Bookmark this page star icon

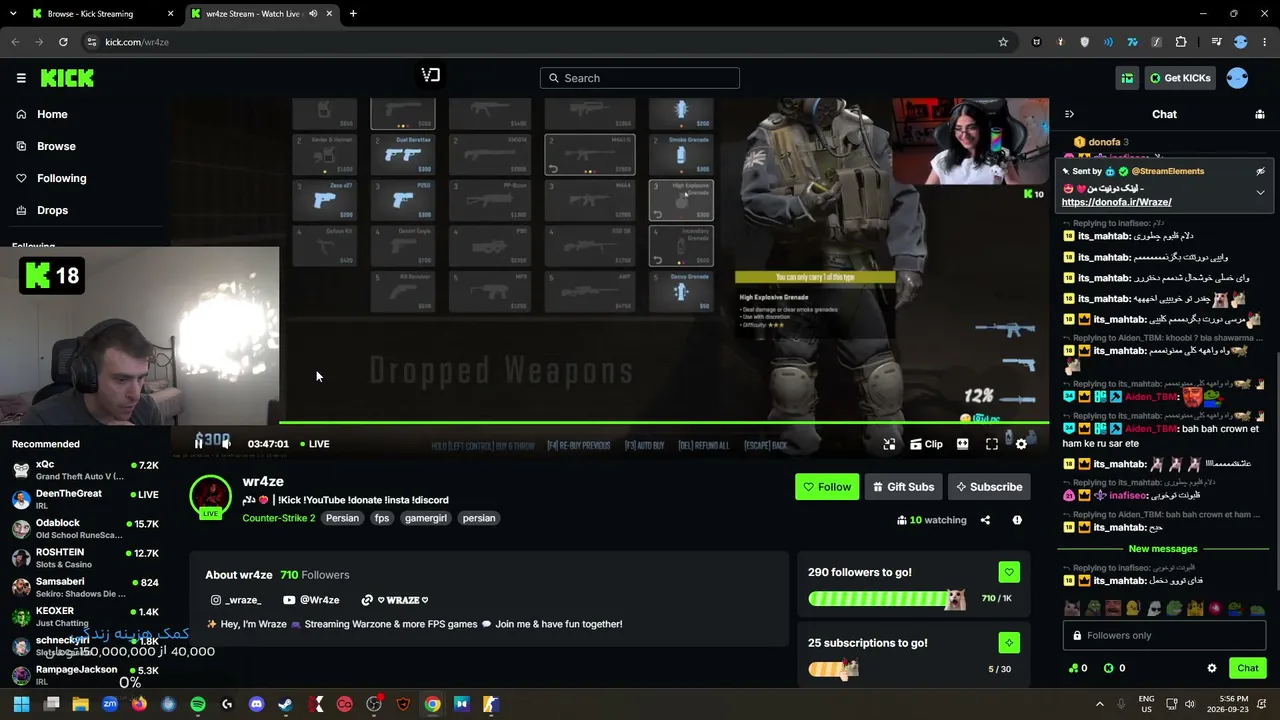[x=1003, y=42]
